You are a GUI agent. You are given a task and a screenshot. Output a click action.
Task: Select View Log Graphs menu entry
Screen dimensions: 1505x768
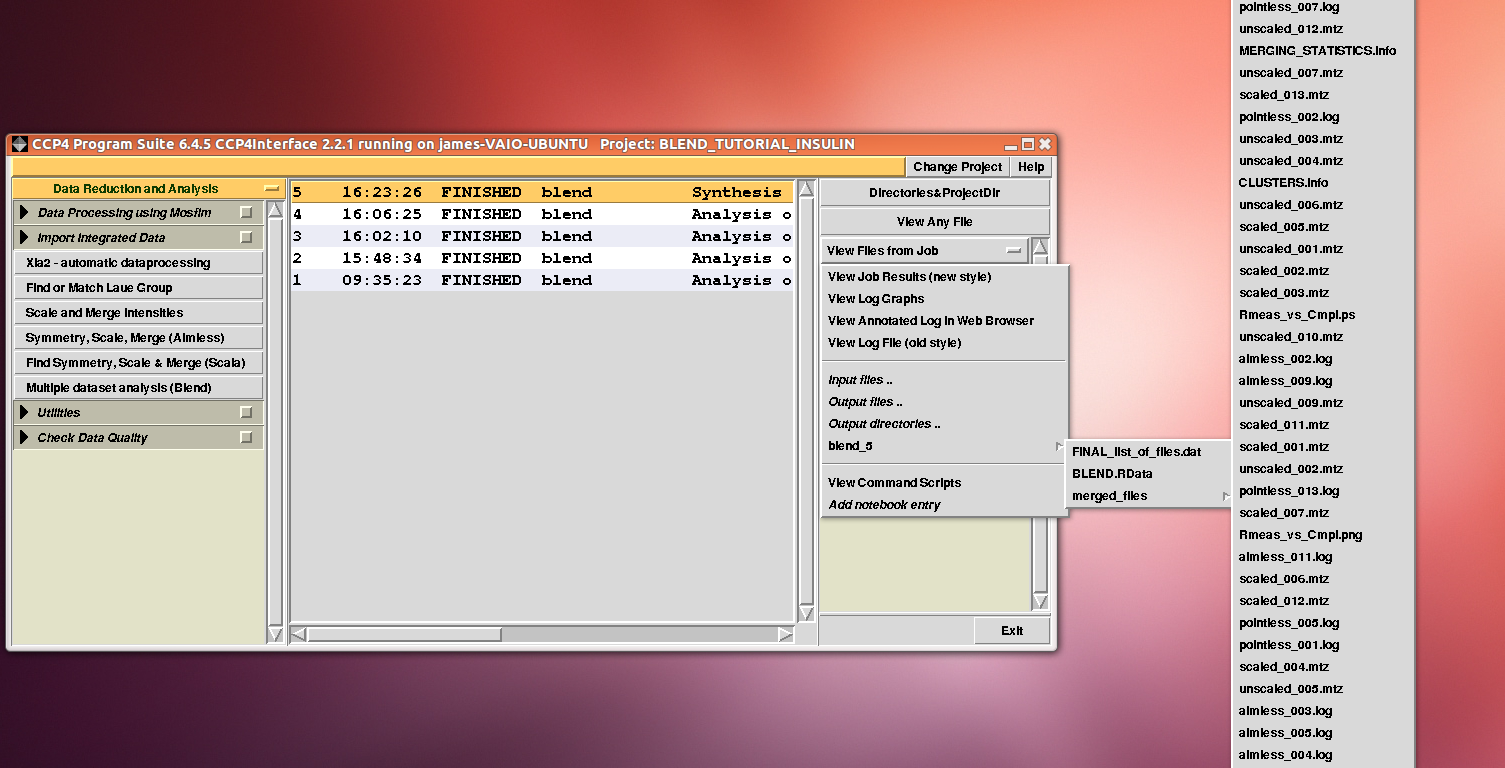tap(876, 299)
